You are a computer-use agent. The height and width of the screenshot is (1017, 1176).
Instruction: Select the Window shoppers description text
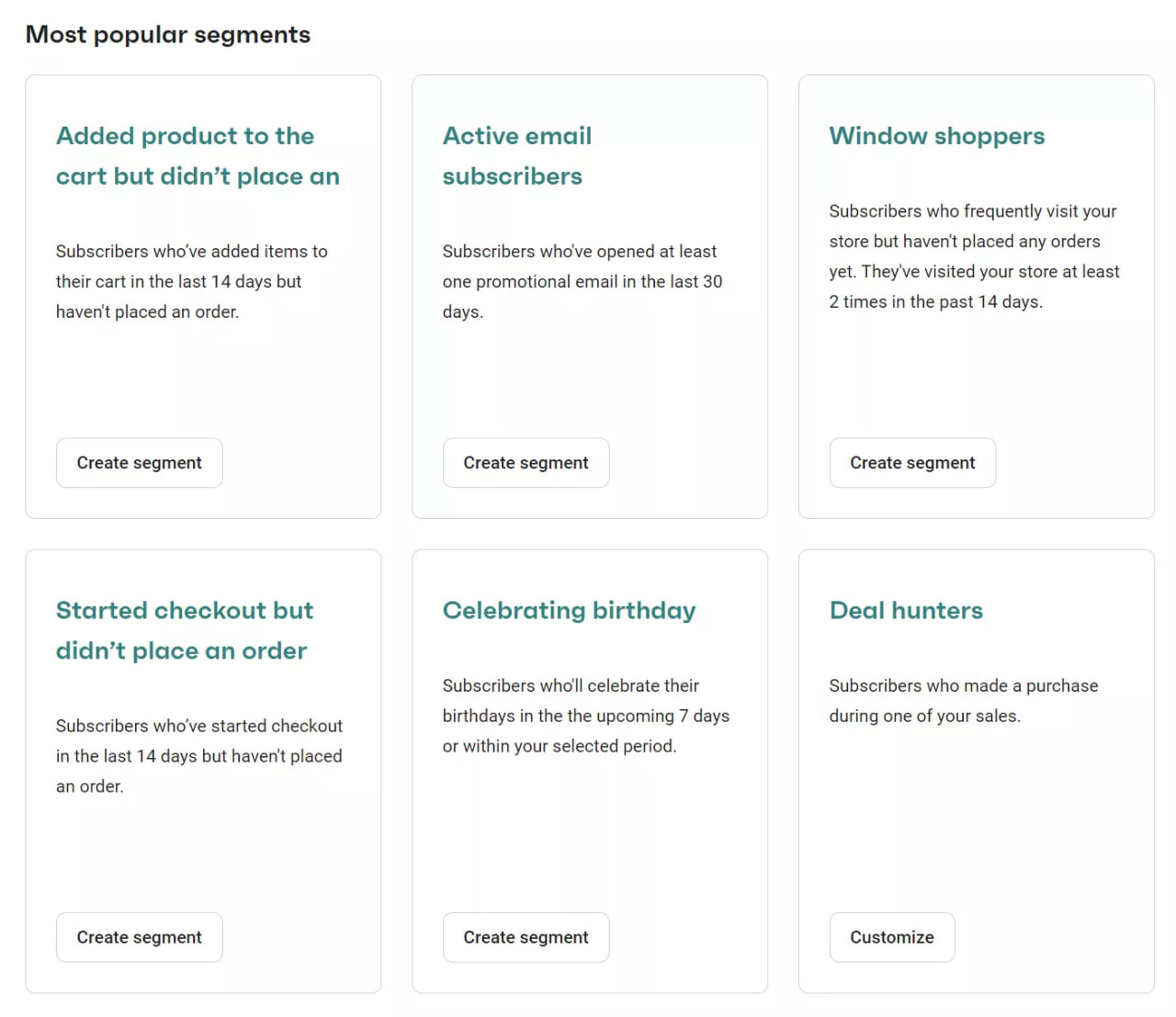coord(973,255)
